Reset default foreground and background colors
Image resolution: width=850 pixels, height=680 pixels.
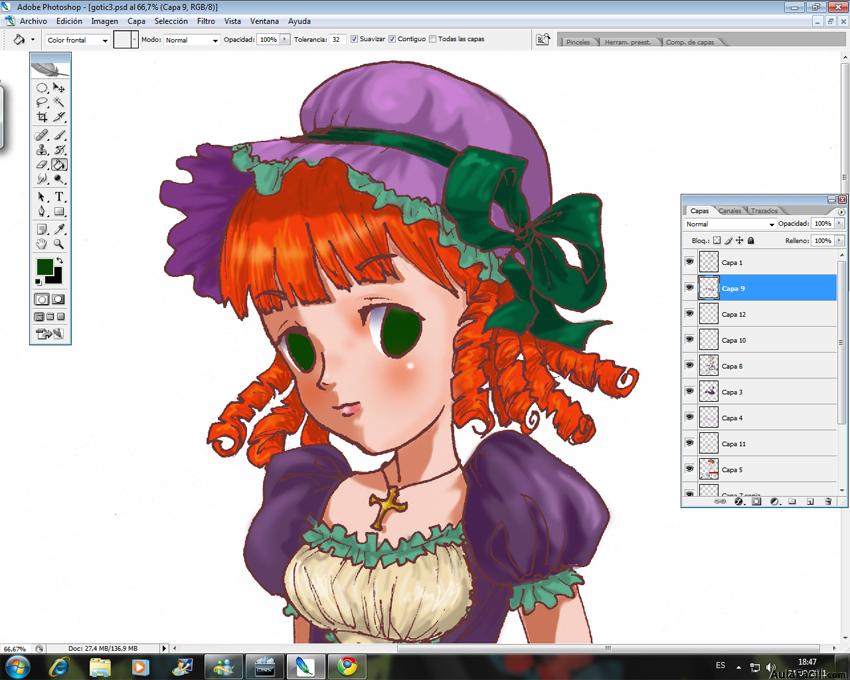click(38, 281)
